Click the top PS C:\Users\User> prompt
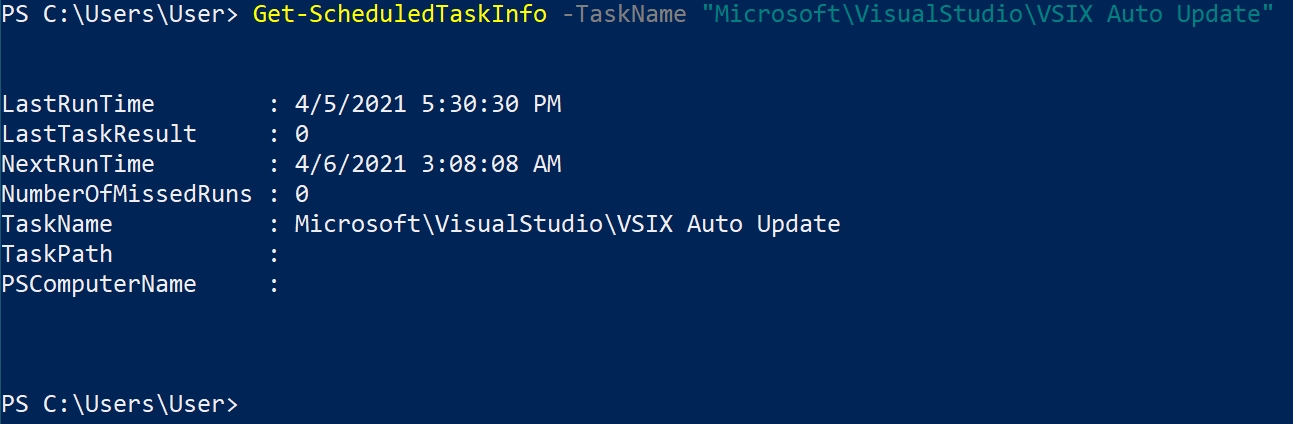 coord(120,15)
